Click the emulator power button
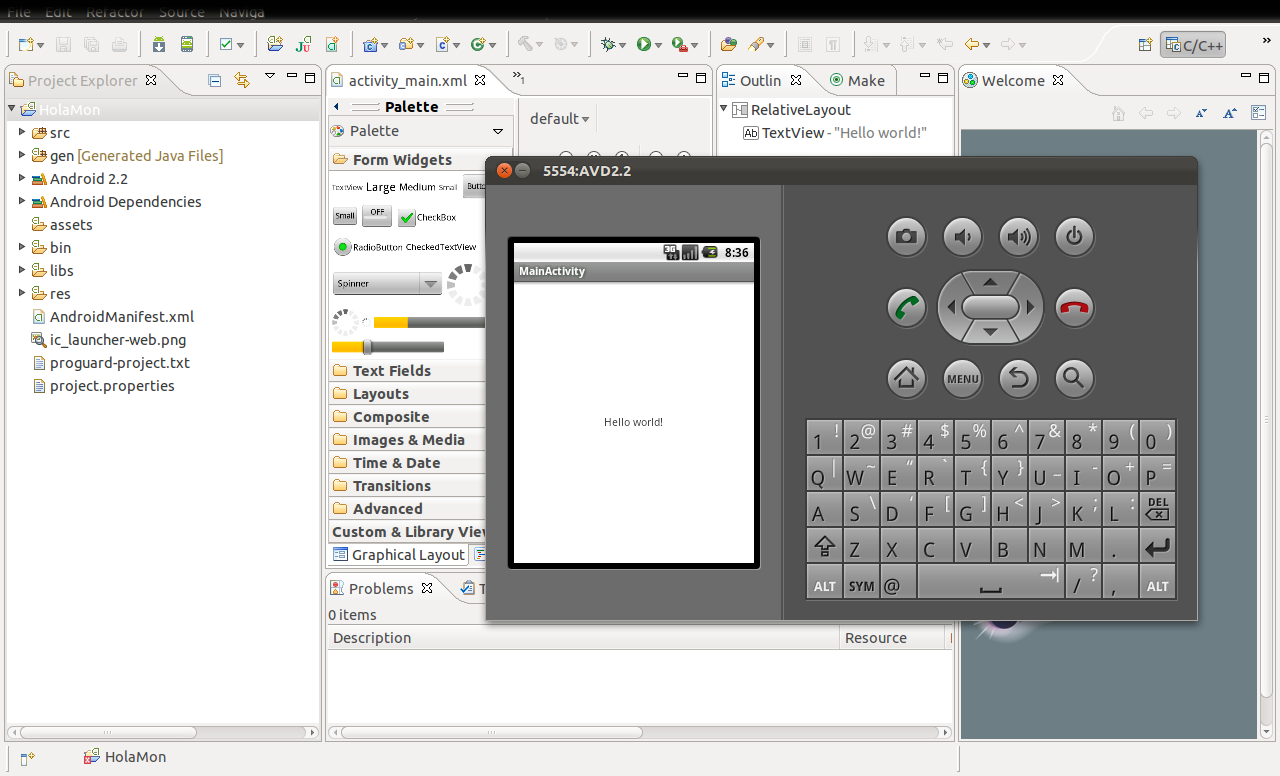 point(1073,237)
